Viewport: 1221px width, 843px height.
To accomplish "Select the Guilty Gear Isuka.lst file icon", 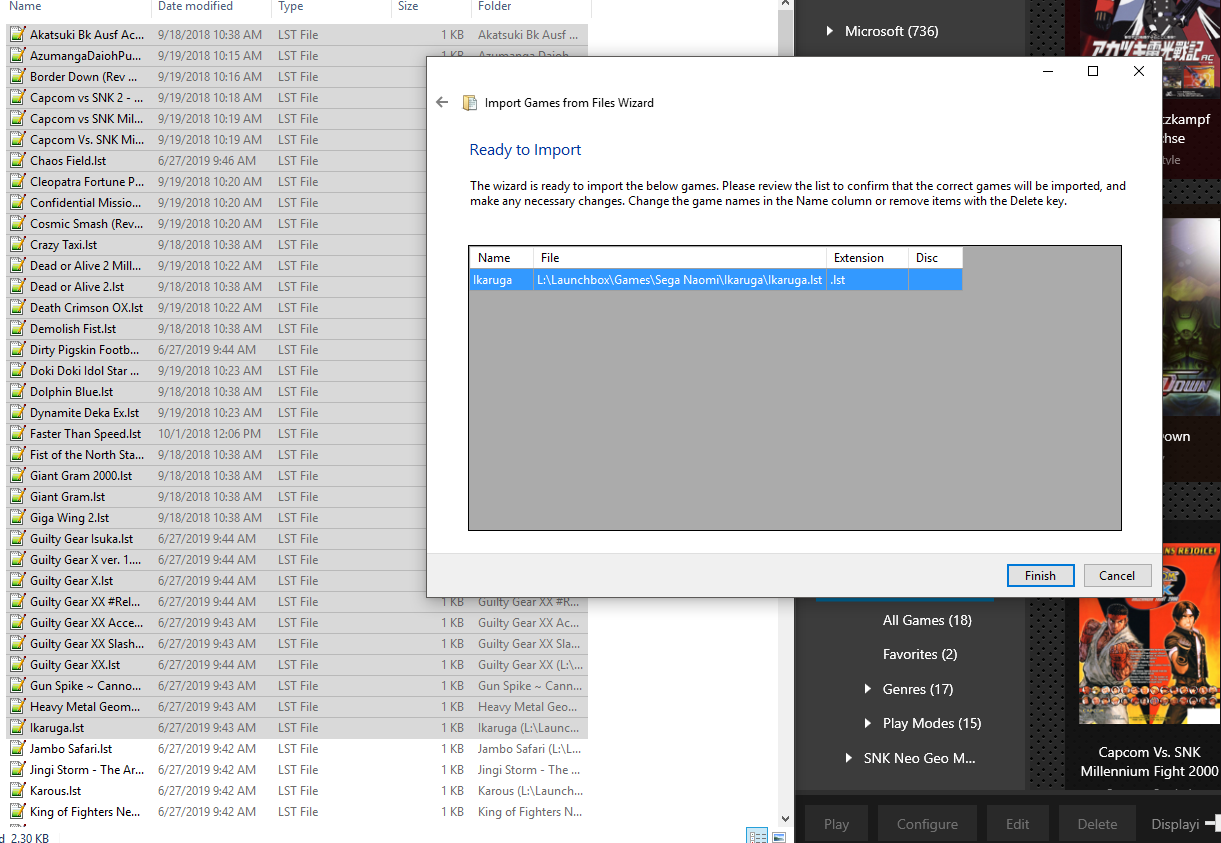I will (x=17, y=538).
